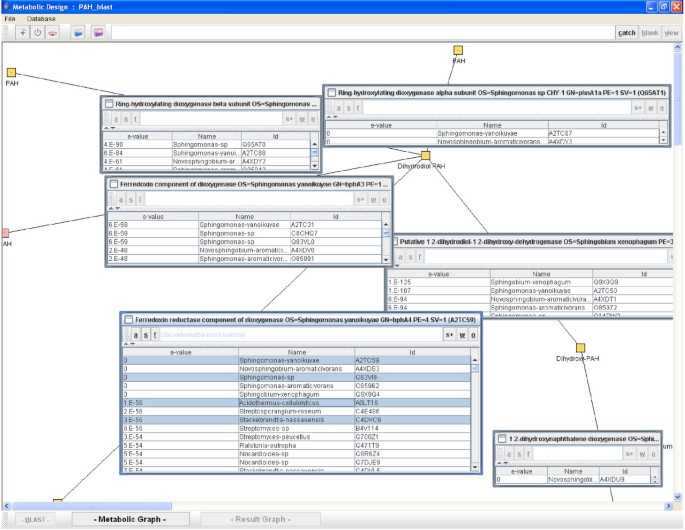Click collapse arrows in alpha subunit panel
Viewport: 685px width, 530px height.
[332, 117]
